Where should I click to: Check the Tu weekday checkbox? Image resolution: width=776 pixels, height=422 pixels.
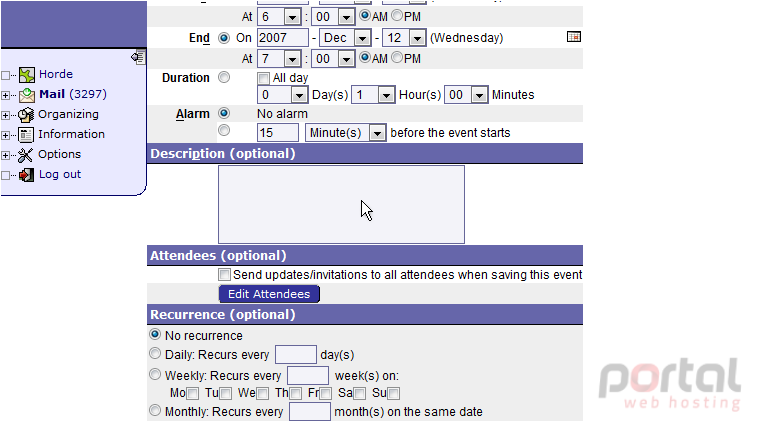click(225, 393)
